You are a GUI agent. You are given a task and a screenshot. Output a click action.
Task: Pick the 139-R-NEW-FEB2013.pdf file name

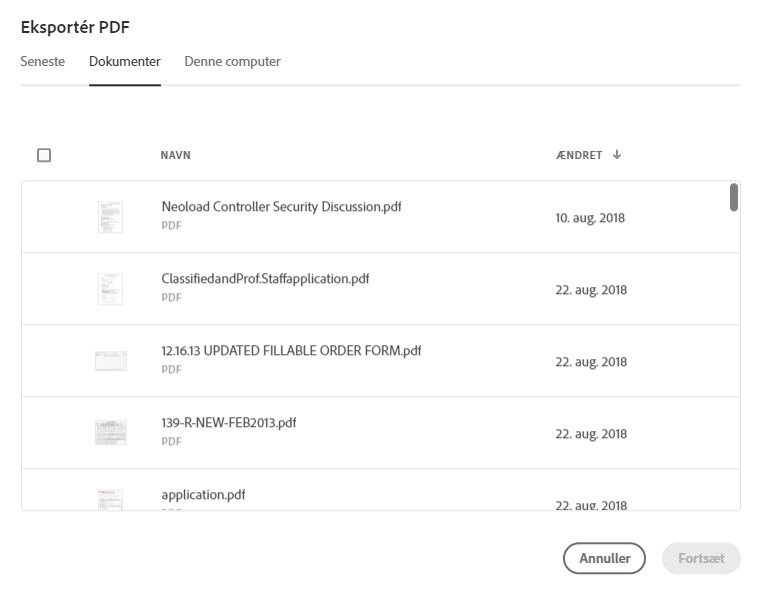coord(229,423)
